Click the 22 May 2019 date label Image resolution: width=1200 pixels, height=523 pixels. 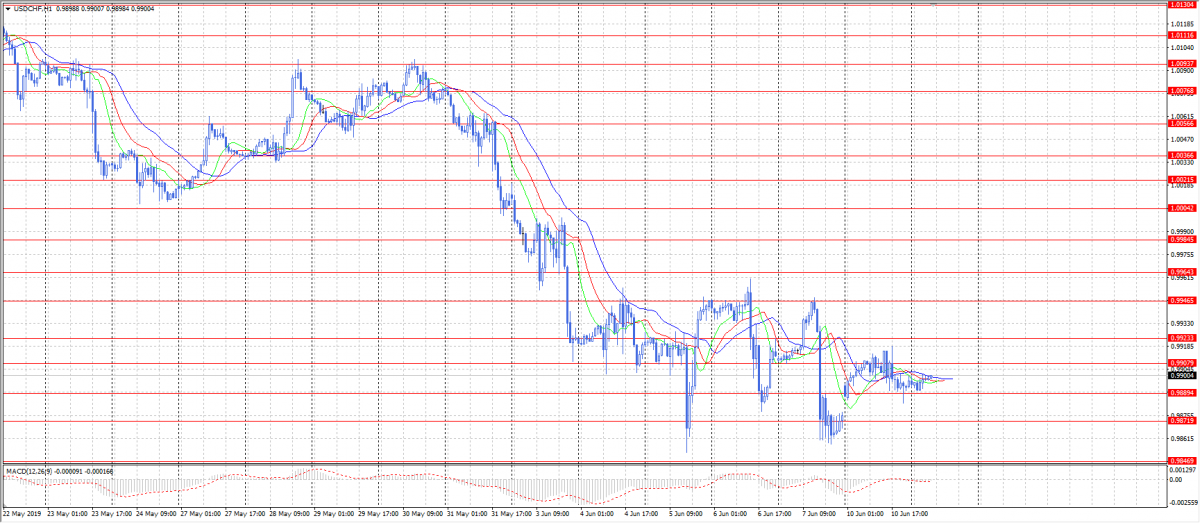coord(21,514)
